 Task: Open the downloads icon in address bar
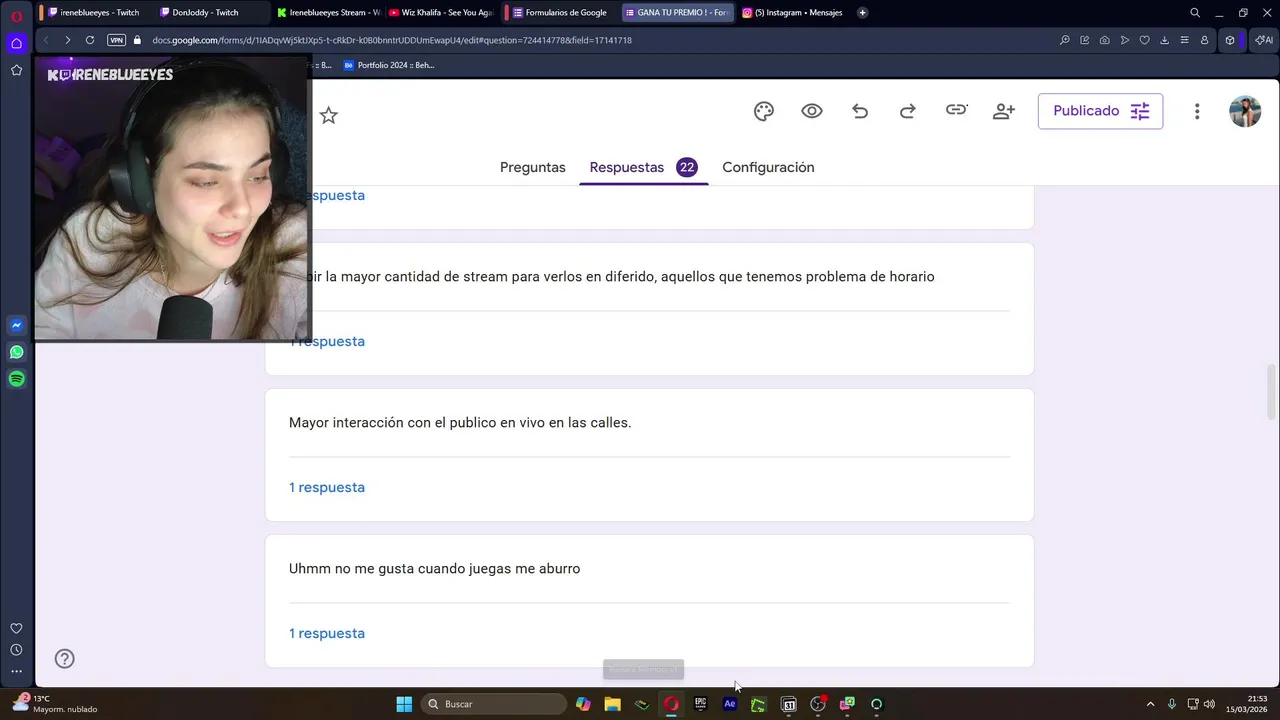[1164, 40]
